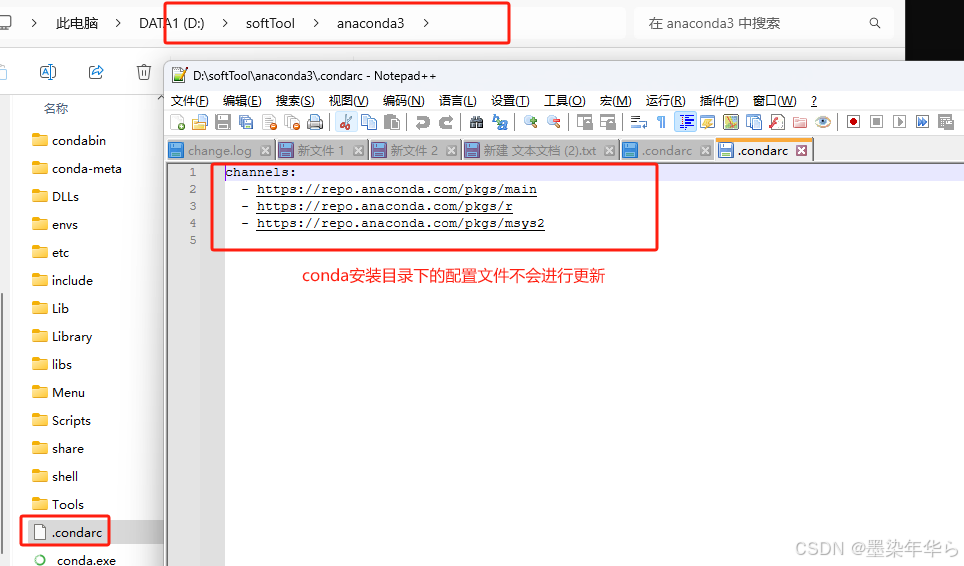
Task: Click the Explorer search box for anaconda3
Action: (764, 23)
